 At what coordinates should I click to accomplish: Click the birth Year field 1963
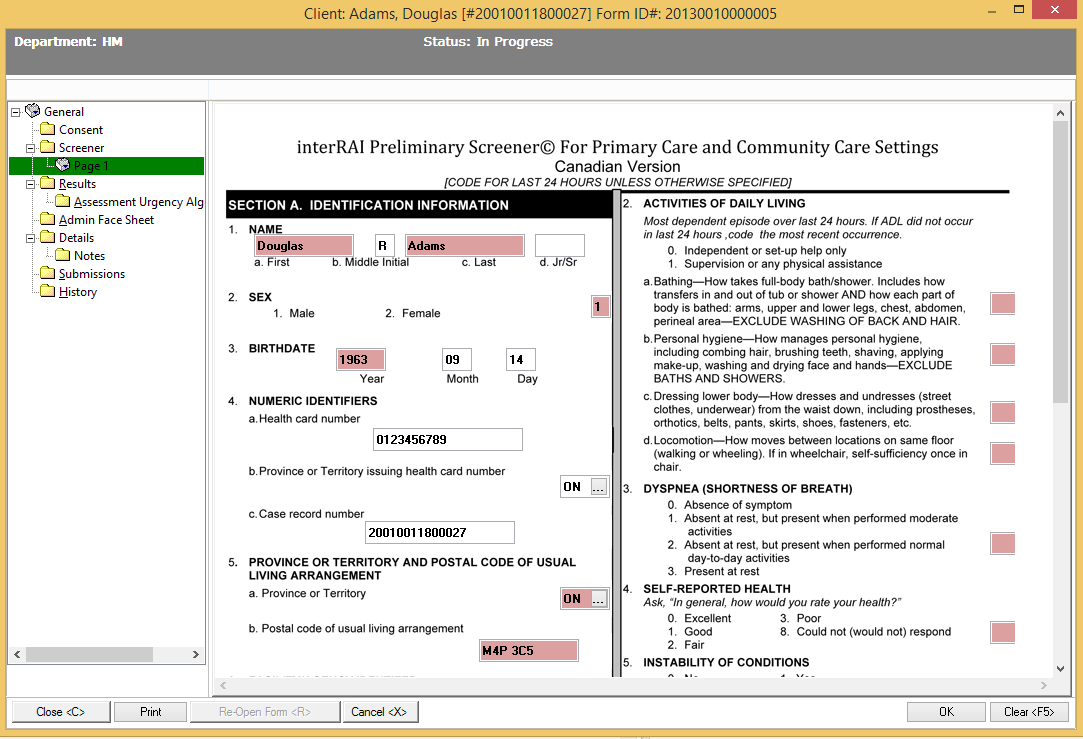coord(361,359)
